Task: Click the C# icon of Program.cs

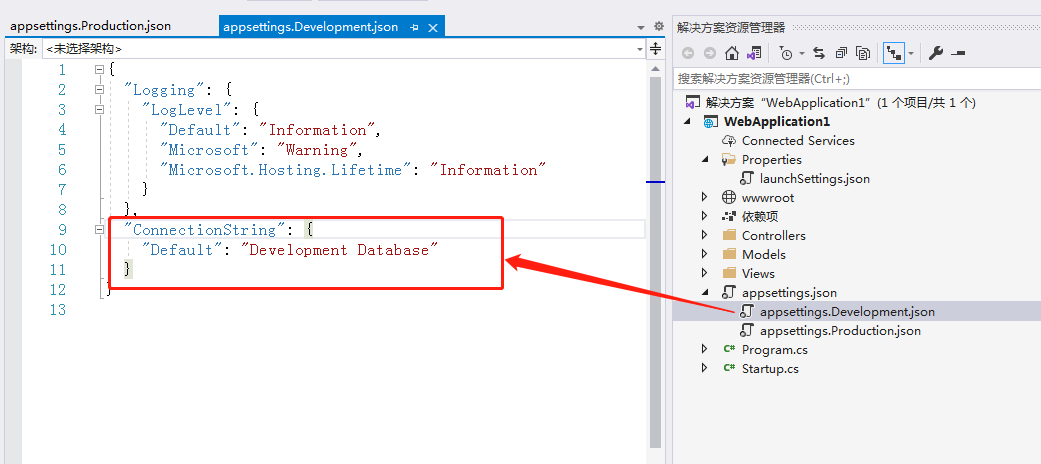Action: click(729, 349)
